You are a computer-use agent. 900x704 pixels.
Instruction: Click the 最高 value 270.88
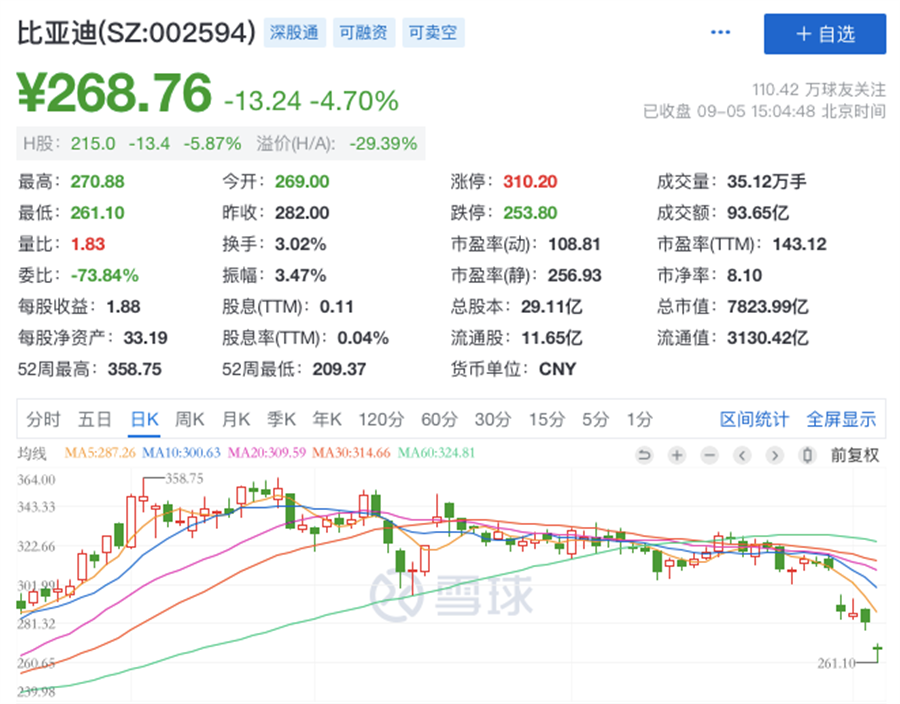98,182
